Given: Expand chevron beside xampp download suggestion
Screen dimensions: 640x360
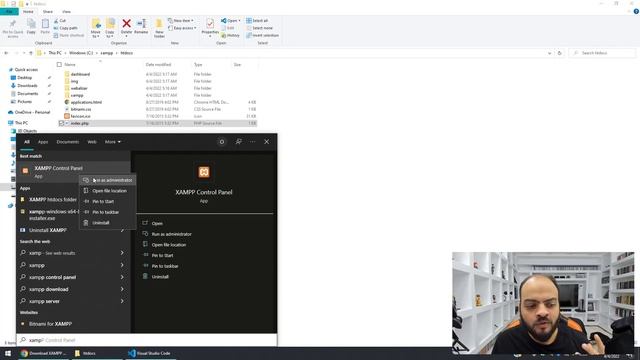Looking at the screenshot, I should [122, 289].
